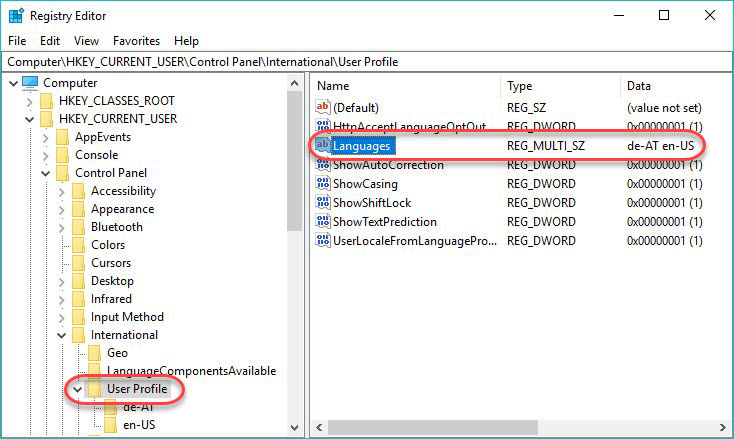Screen dimensions: 734x439
Task: Click the HKEY_CURRENT_USER folder icon
Action: (47, 119)
